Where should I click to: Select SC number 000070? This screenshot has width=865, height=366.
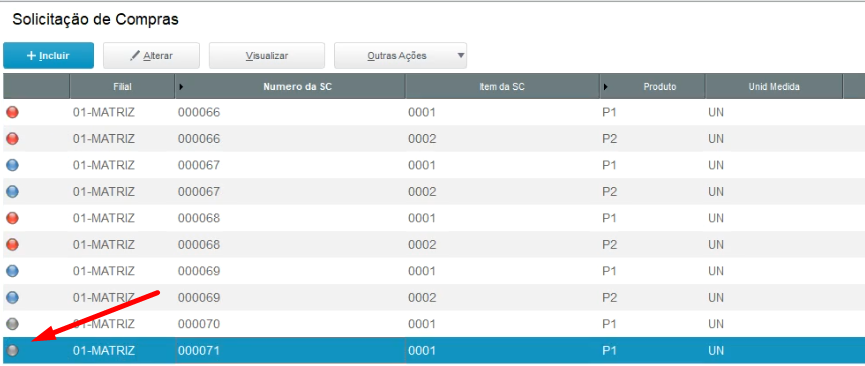point(199,323)
